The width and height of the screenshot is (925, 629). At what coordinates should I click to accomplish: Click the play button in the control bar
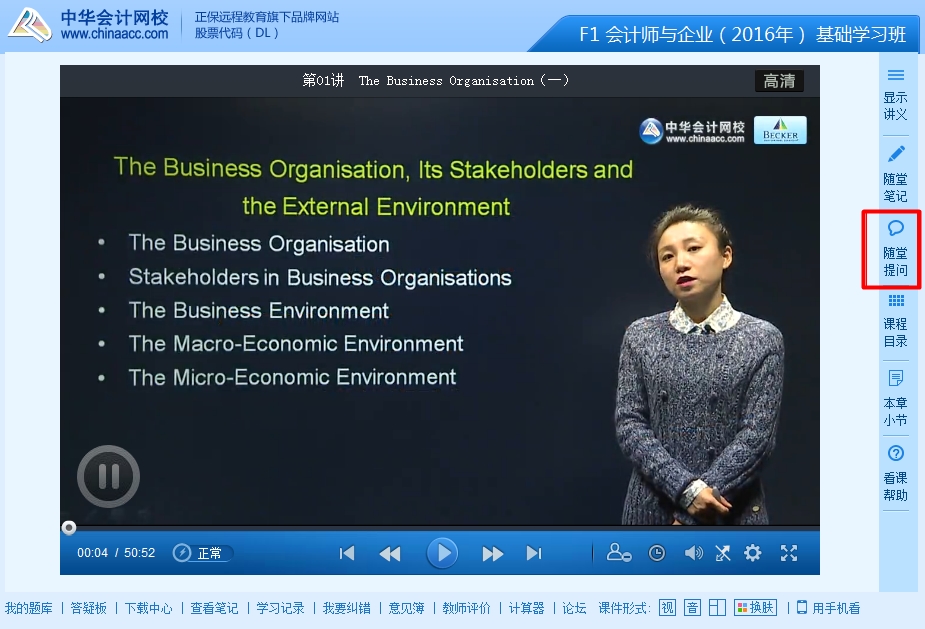click(441, 553)
